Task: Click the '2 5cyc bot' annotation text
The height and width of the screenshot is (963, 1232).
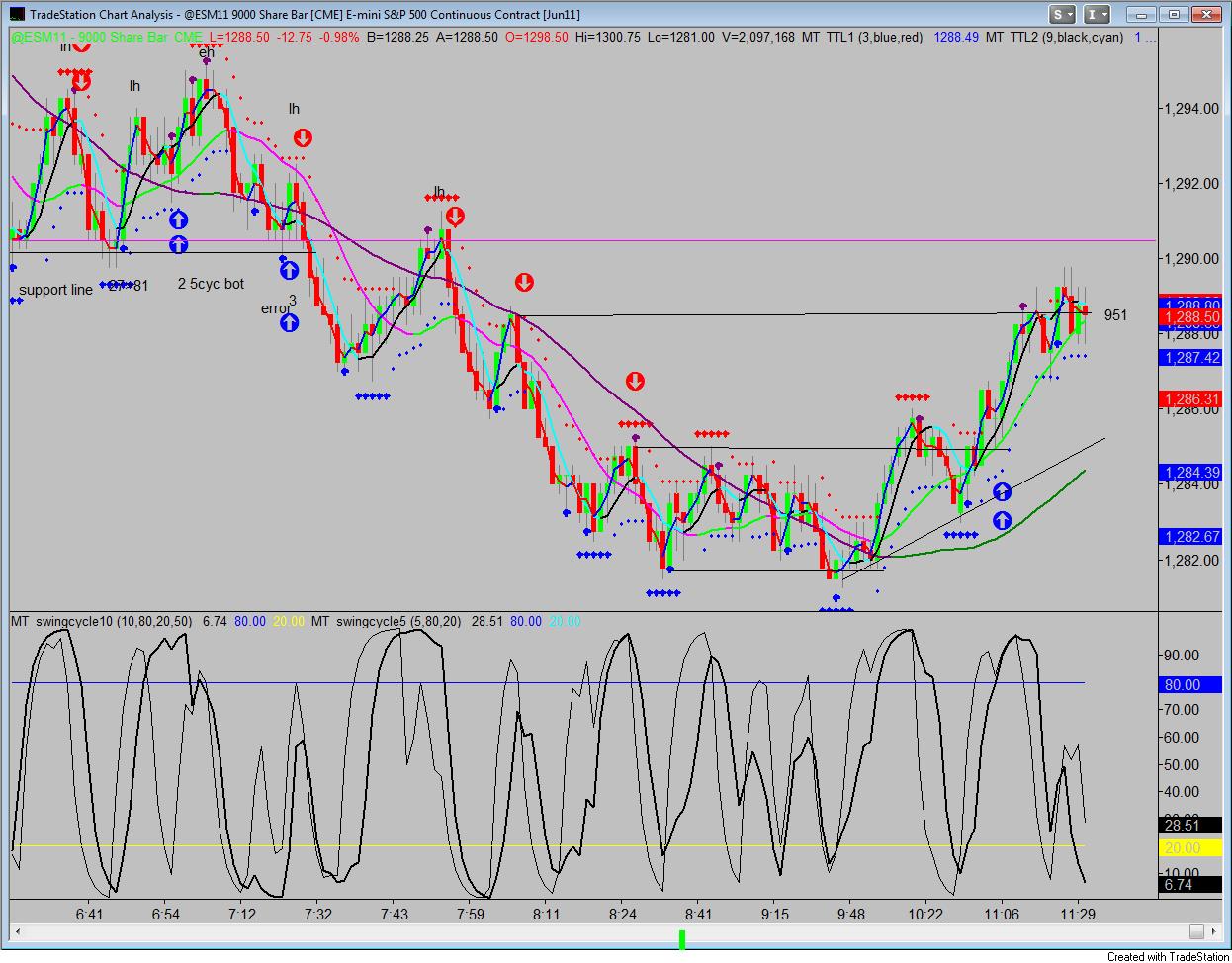Action: pyautogui.click(x=211, y=284)
